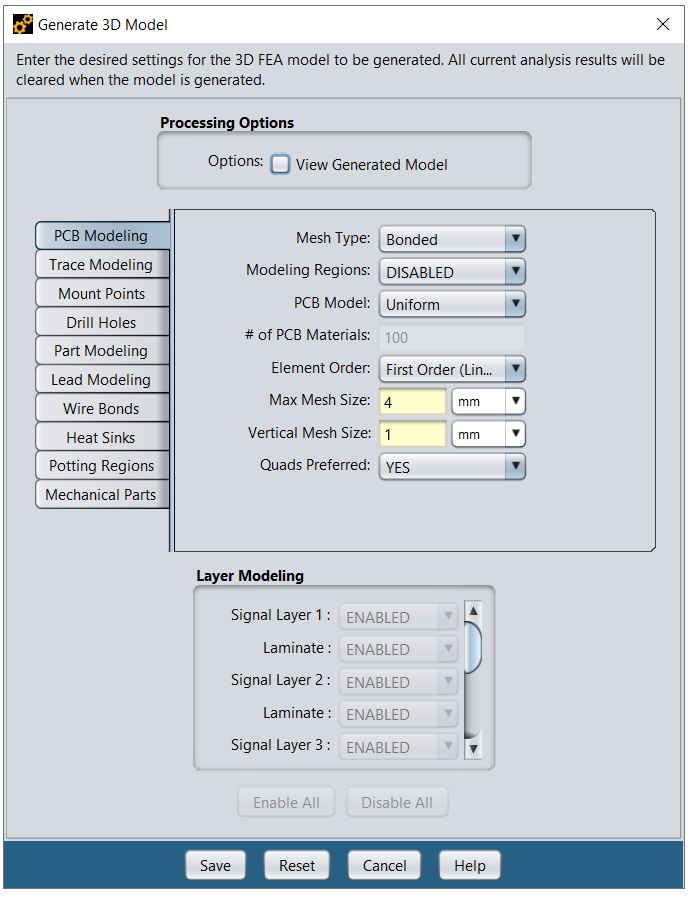Switch to the Heat Sinks tab
The width and height of the screenshot is (690, 899).
[102, 437]
